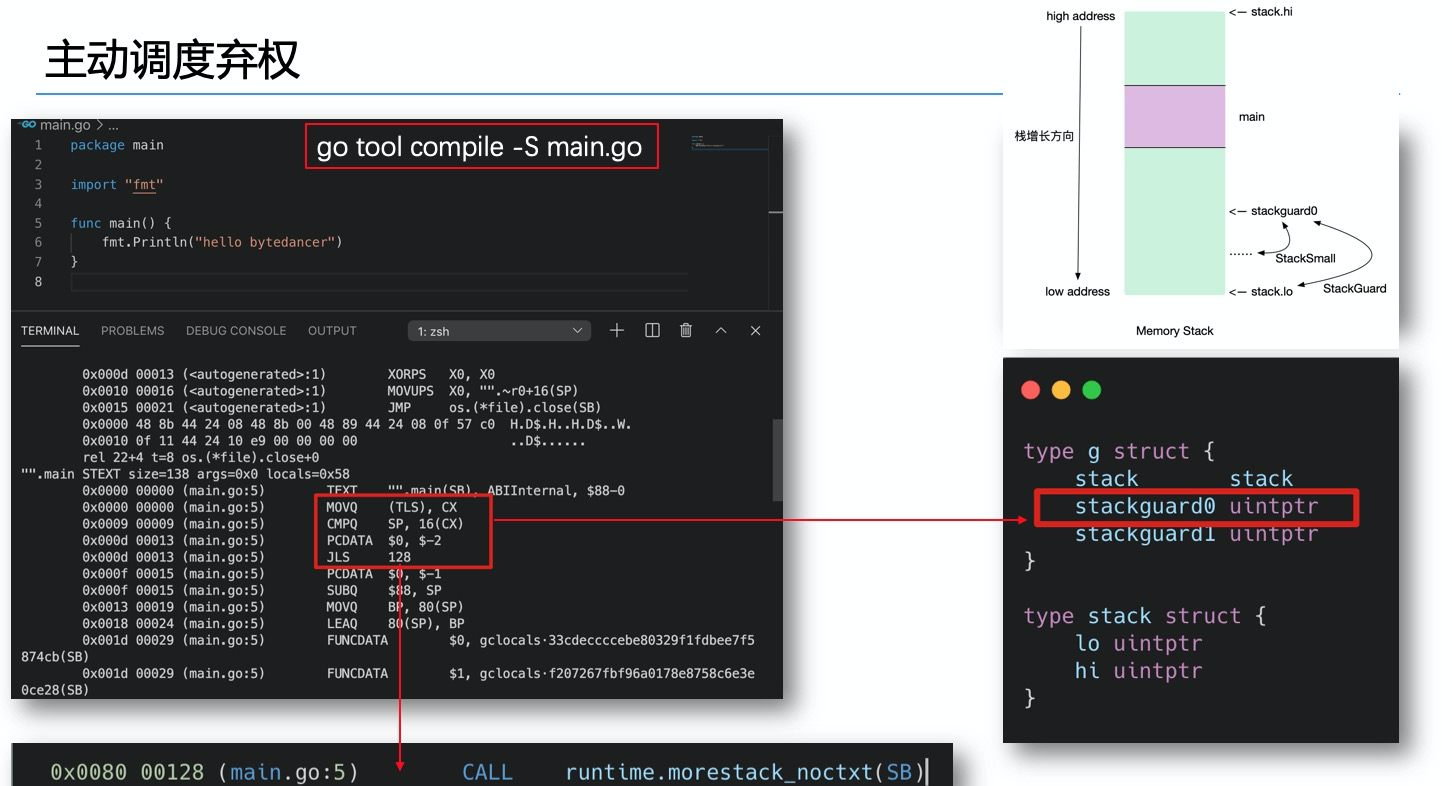Click 'rel 22+4 t=8 os.(*file).close+0' line

click(200, 457)
